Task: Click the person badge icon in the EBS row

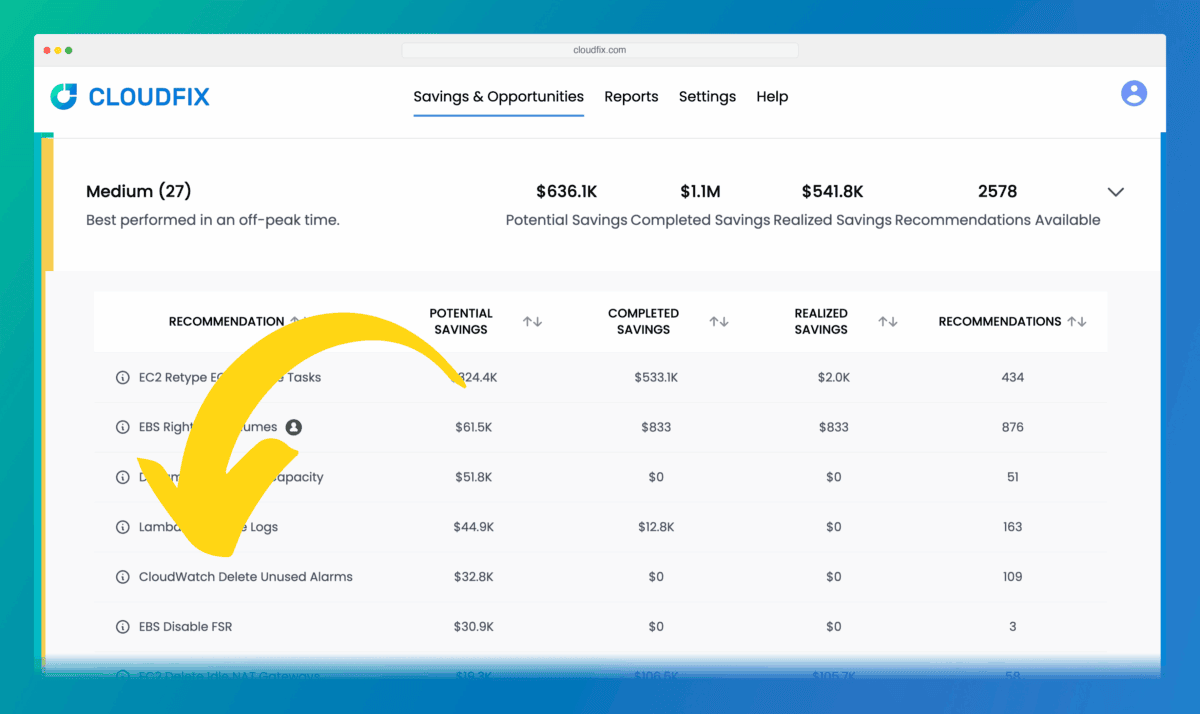Action: click(x=294, y=427)
